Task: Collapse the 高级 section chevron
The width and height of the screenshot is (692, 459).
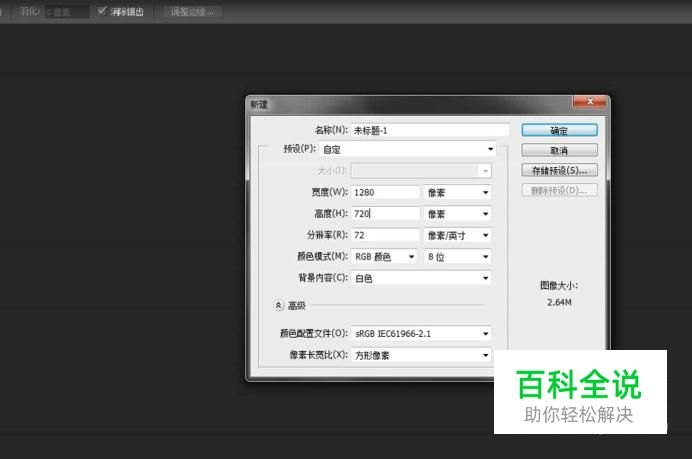Action: click(x=279, y=305)
